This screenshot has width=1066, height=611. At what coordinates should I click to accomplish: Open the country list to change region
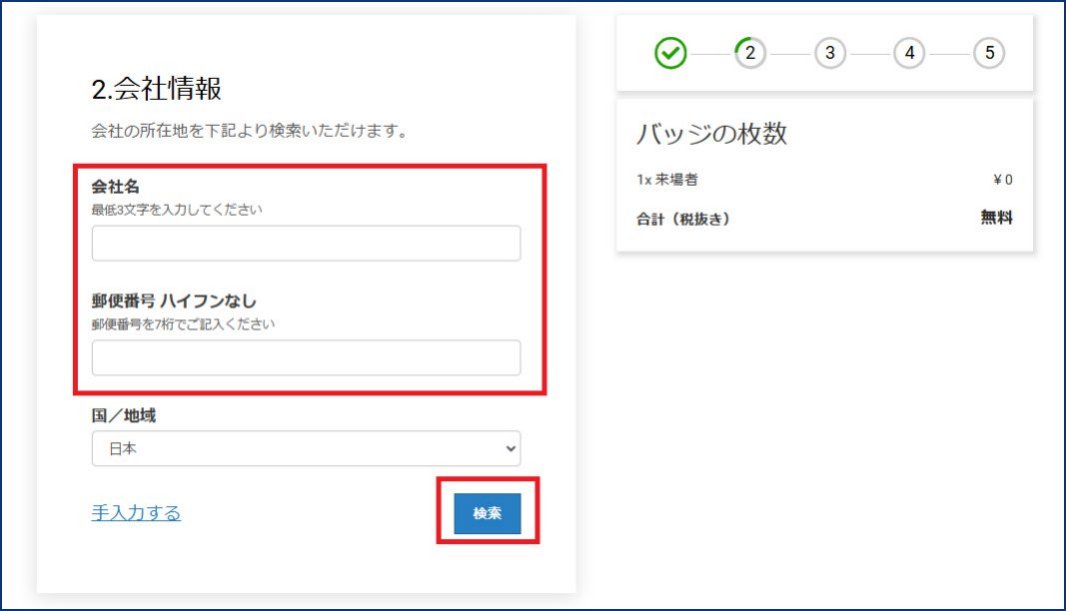(305, 449)
